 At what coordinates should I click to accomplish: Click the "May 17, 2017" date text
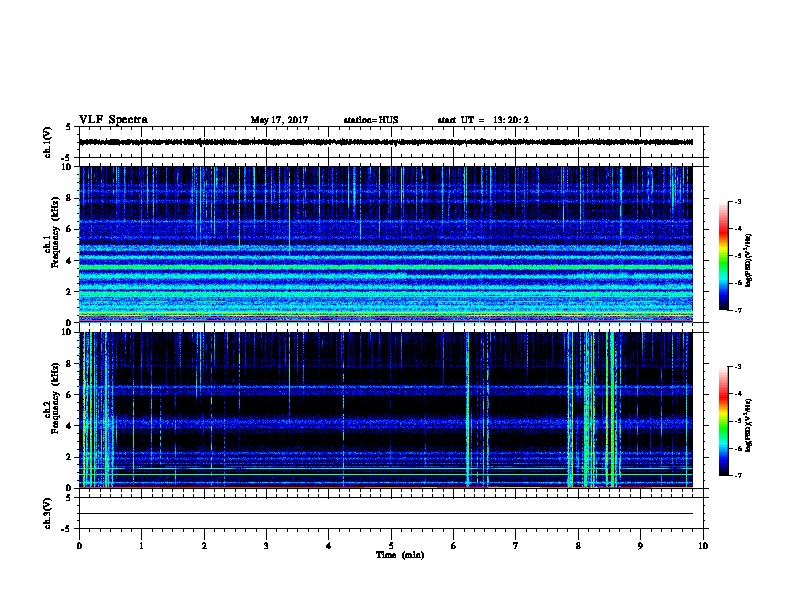pyautogui.click(x=279, y=120)
